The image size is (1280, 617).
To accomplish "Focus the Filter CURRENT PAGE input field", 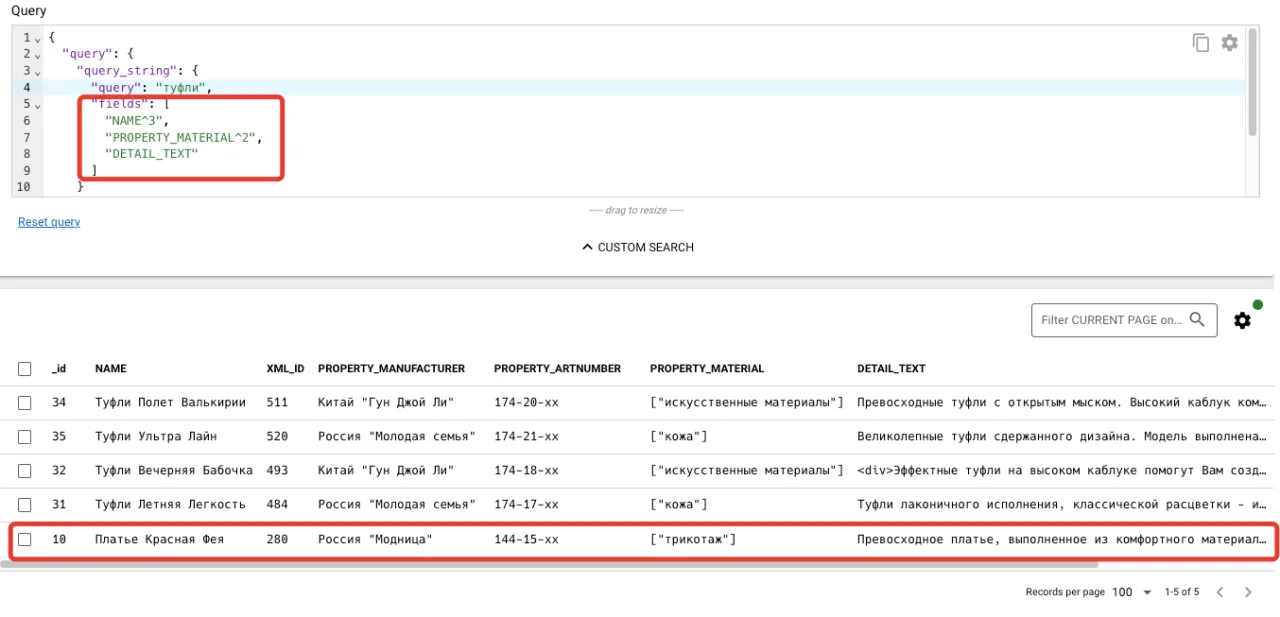I will pyautogui.click(x=1110, y=320).
